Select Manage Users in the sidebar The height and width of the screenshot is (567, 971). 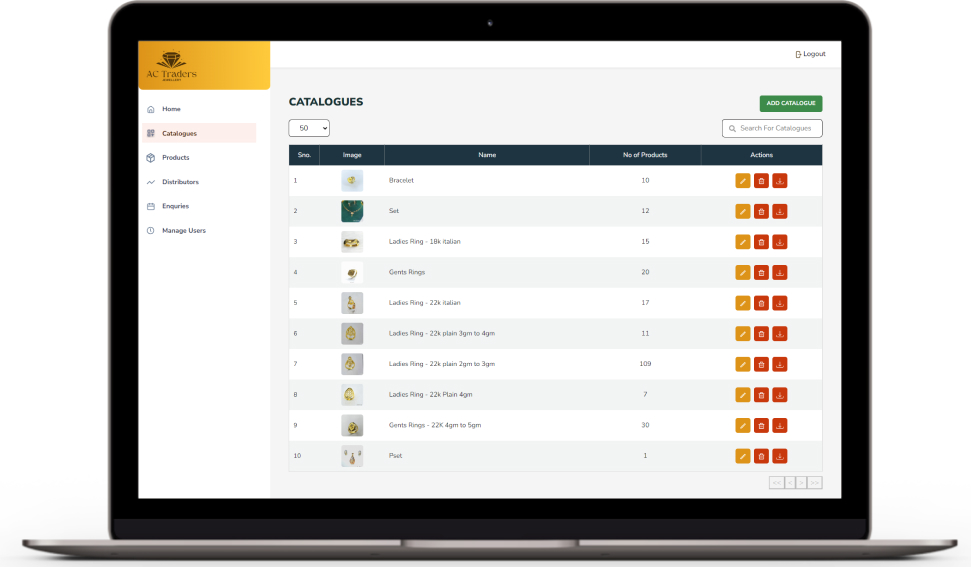[x=183, y=231]
